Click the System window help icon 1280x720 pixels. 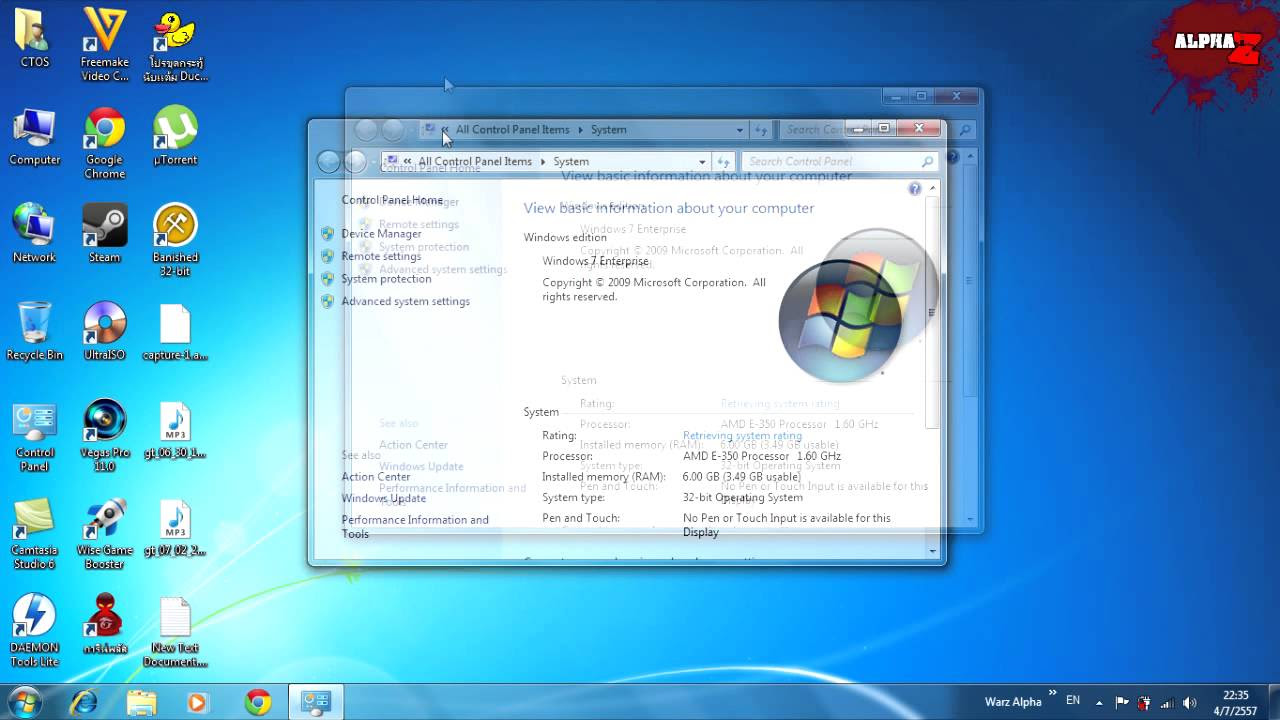[914, 188]
